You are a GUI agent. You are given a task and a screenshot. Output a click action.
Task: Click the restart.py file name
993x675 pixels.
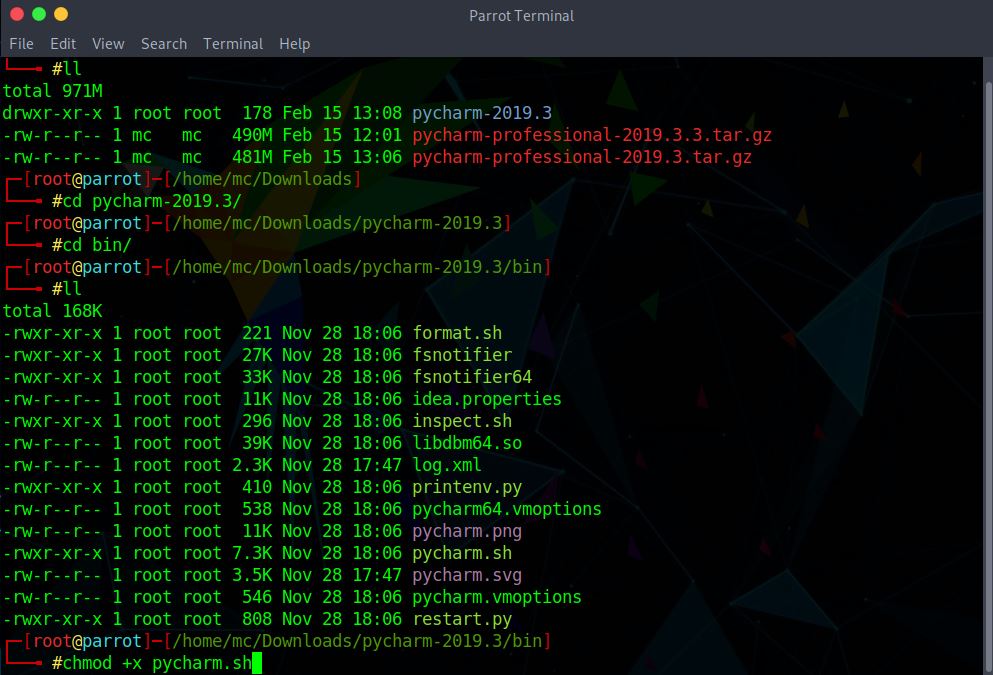(462, 619)
